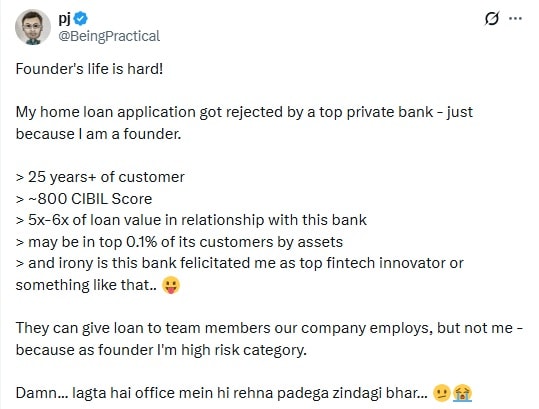
Task: Click the display name pj
Action: pyautogui.click(x=64, y=18)
